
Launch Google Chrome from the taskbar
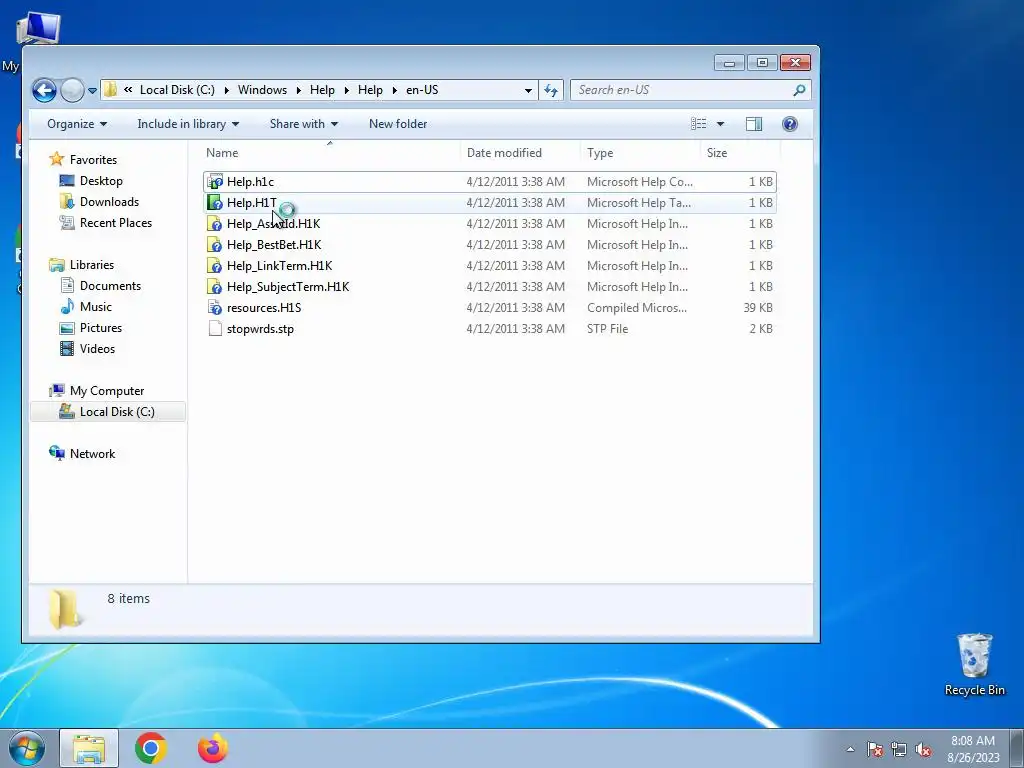(151, 748)
